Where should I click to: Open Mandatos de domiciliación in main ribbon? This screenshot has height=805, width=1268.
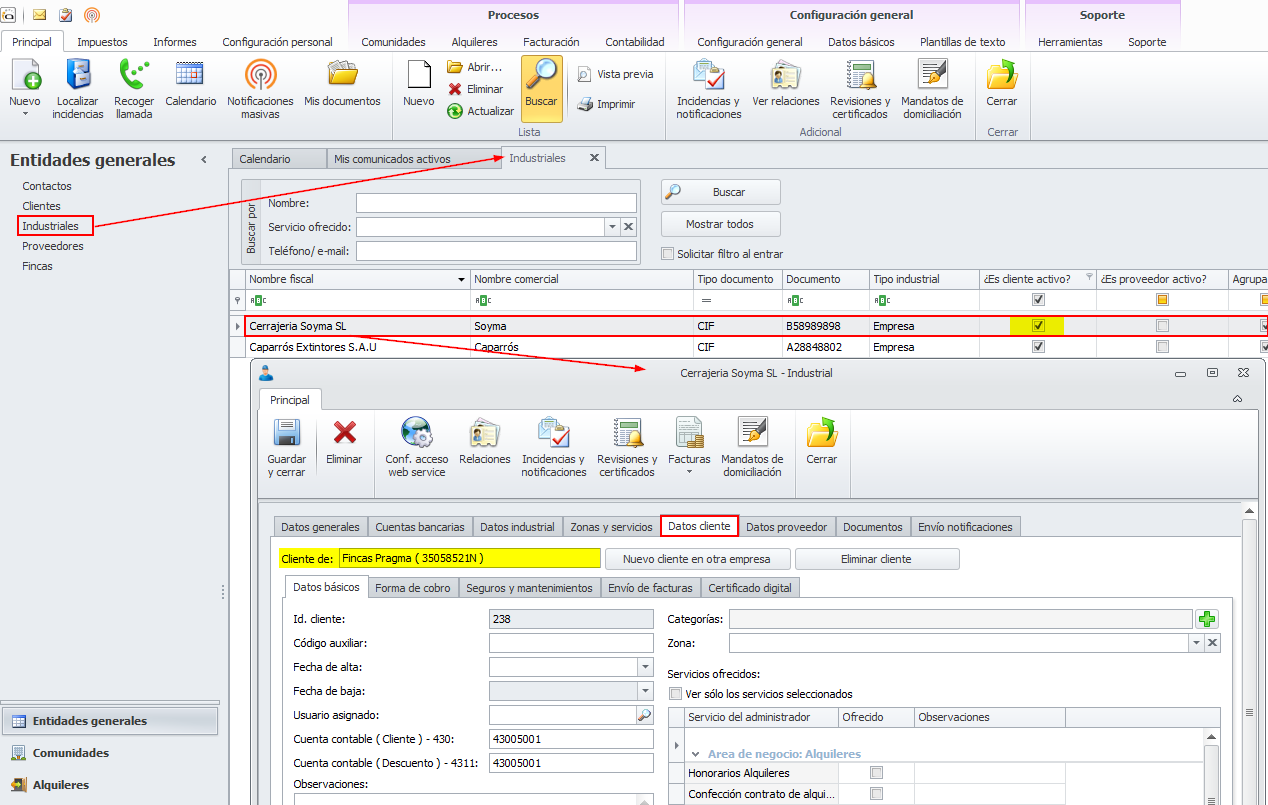(x=932, y=90)
